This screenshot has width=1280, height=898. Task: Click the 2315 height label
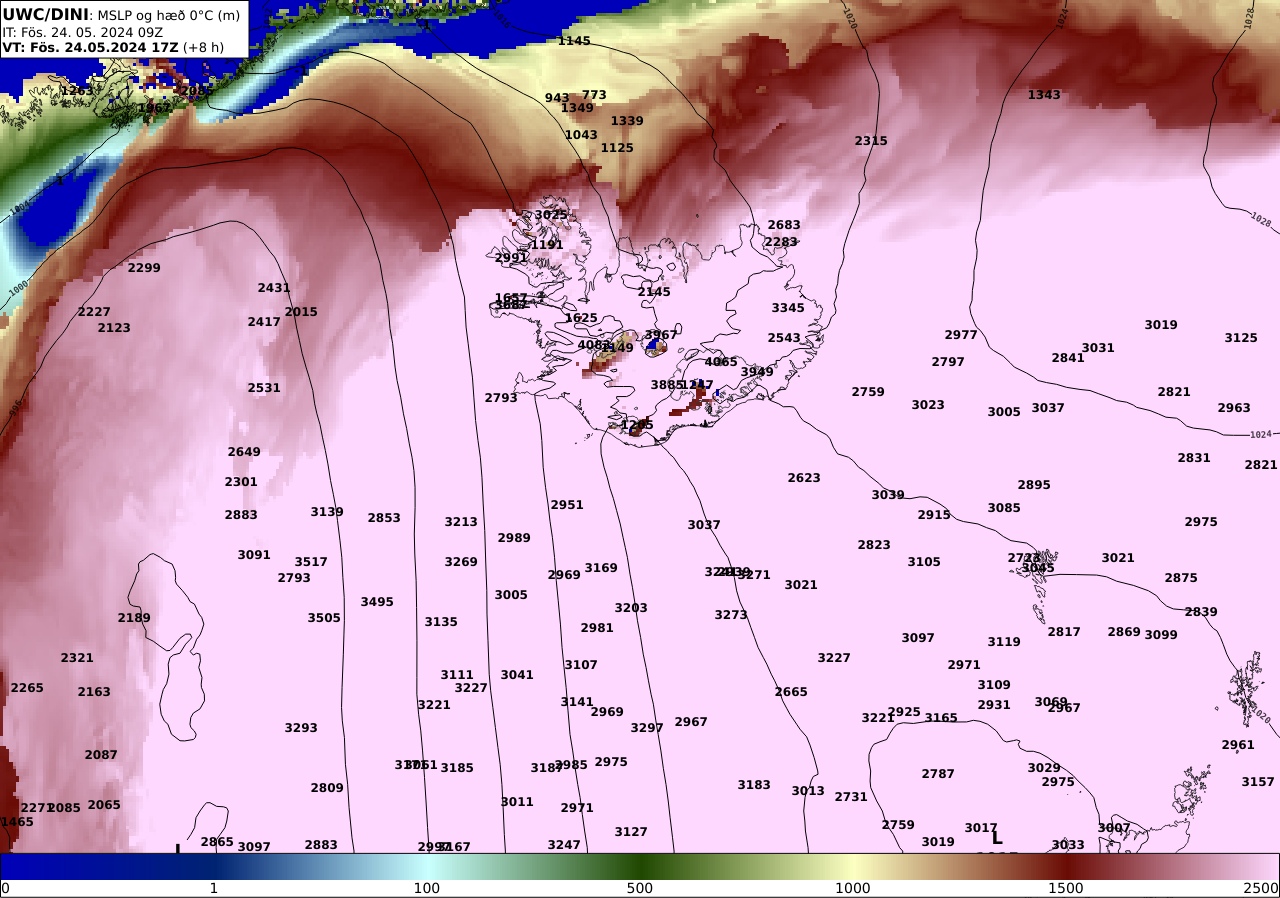871,141
